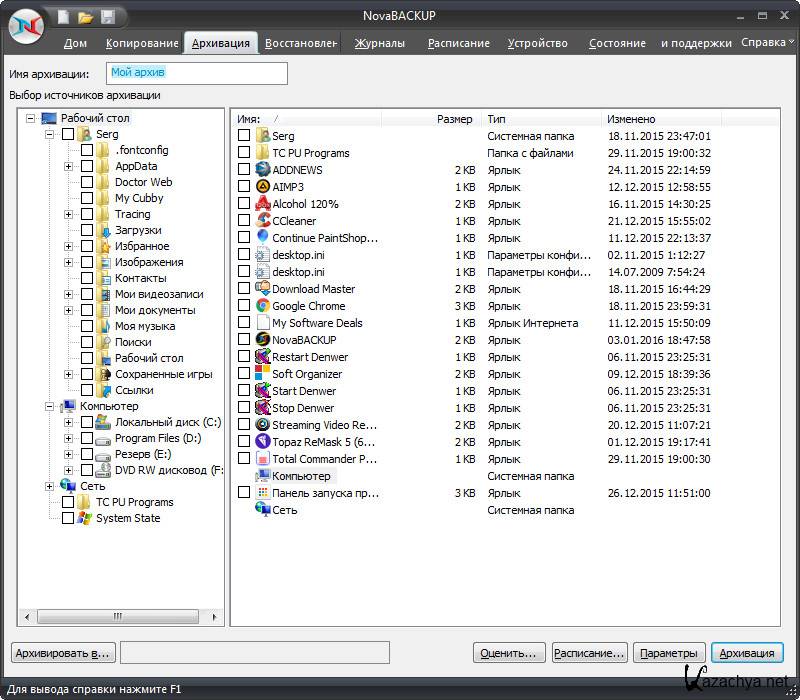
Task: Expand the AppData folder in the tree
Action: pos(68,166)
